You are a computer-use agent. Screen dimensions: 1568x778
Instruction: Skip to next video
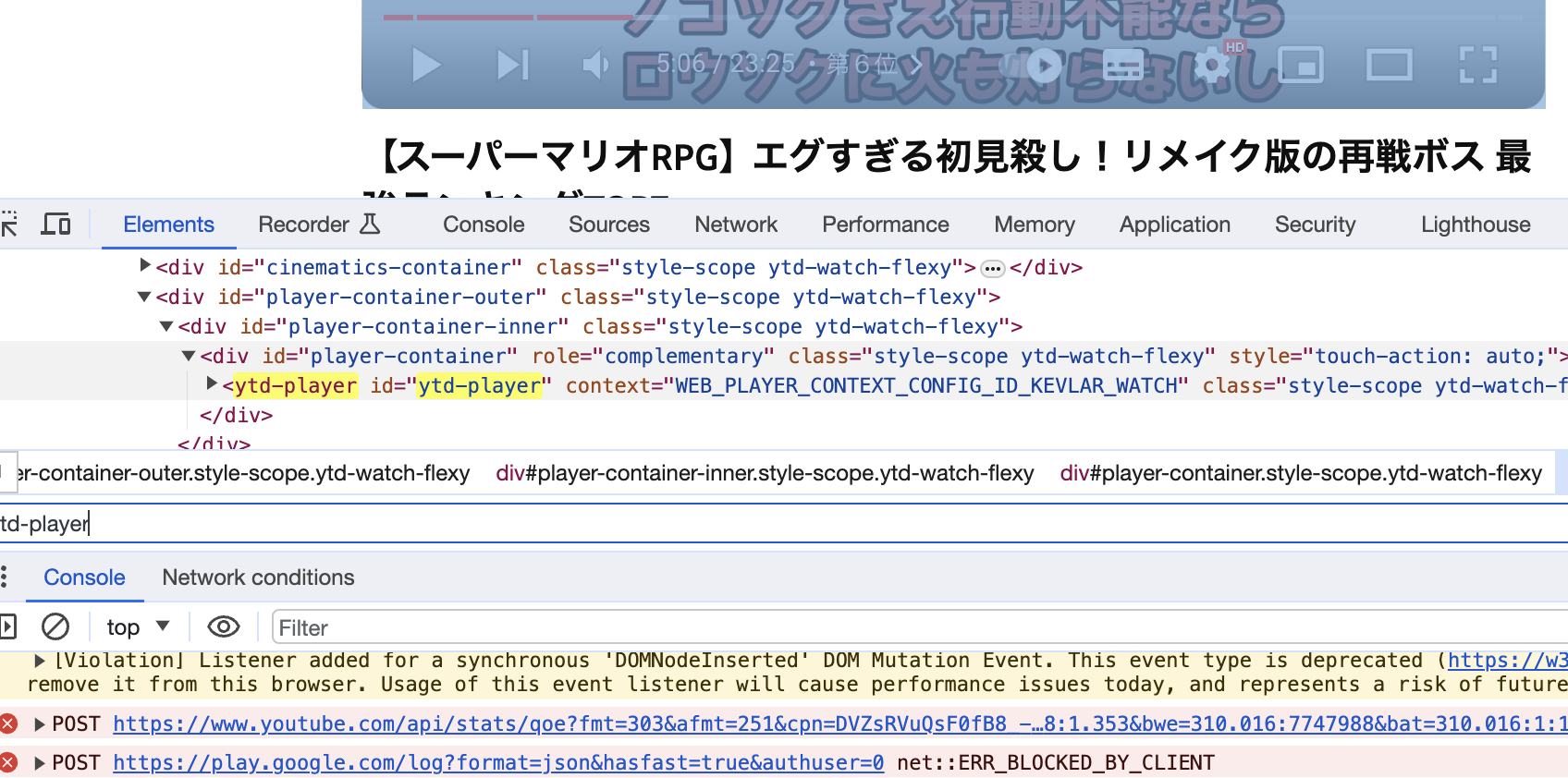coord(513,65)
